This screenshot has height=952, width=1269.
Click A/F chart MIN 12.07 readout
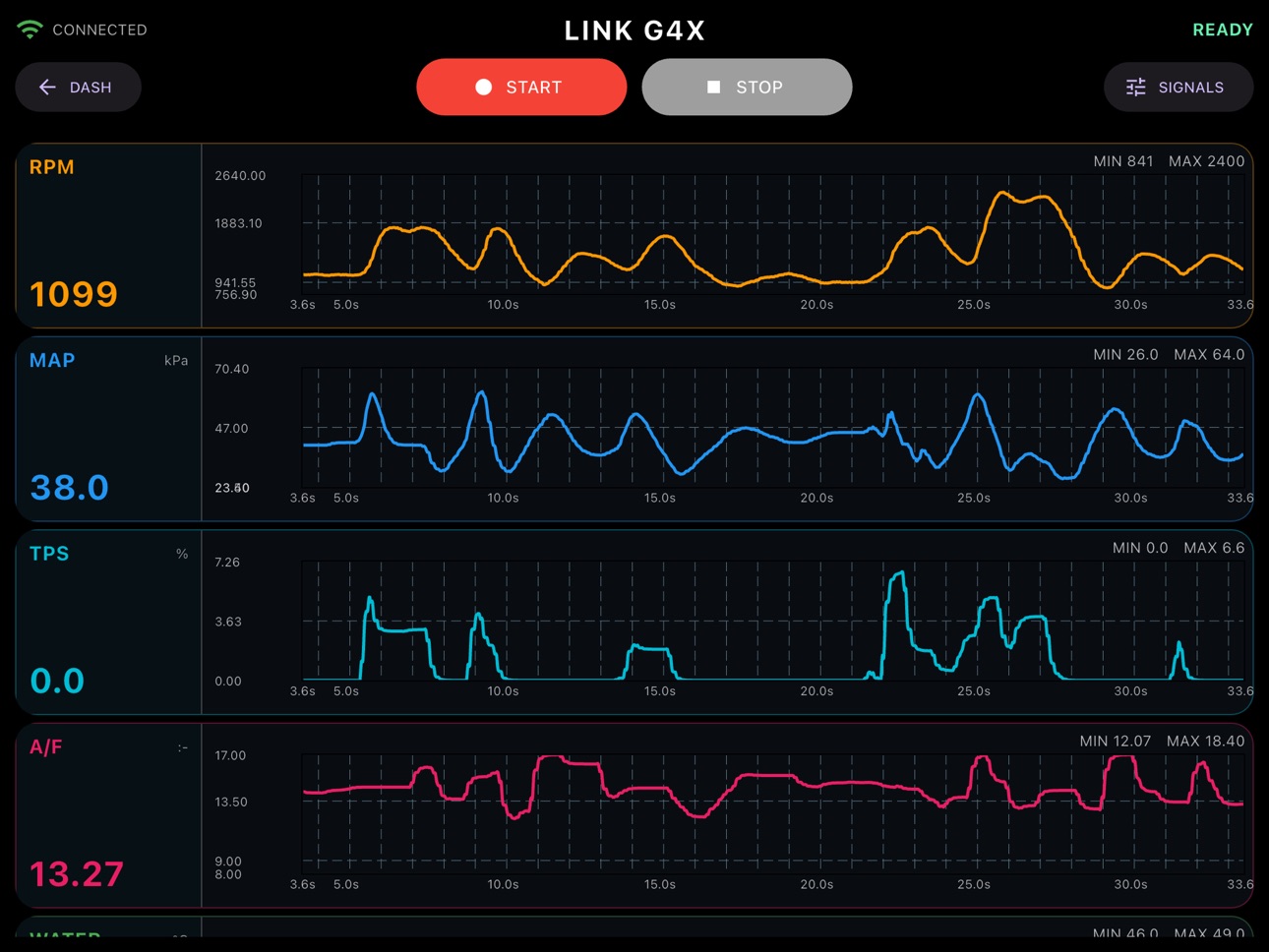click(x=1115, y=741)
